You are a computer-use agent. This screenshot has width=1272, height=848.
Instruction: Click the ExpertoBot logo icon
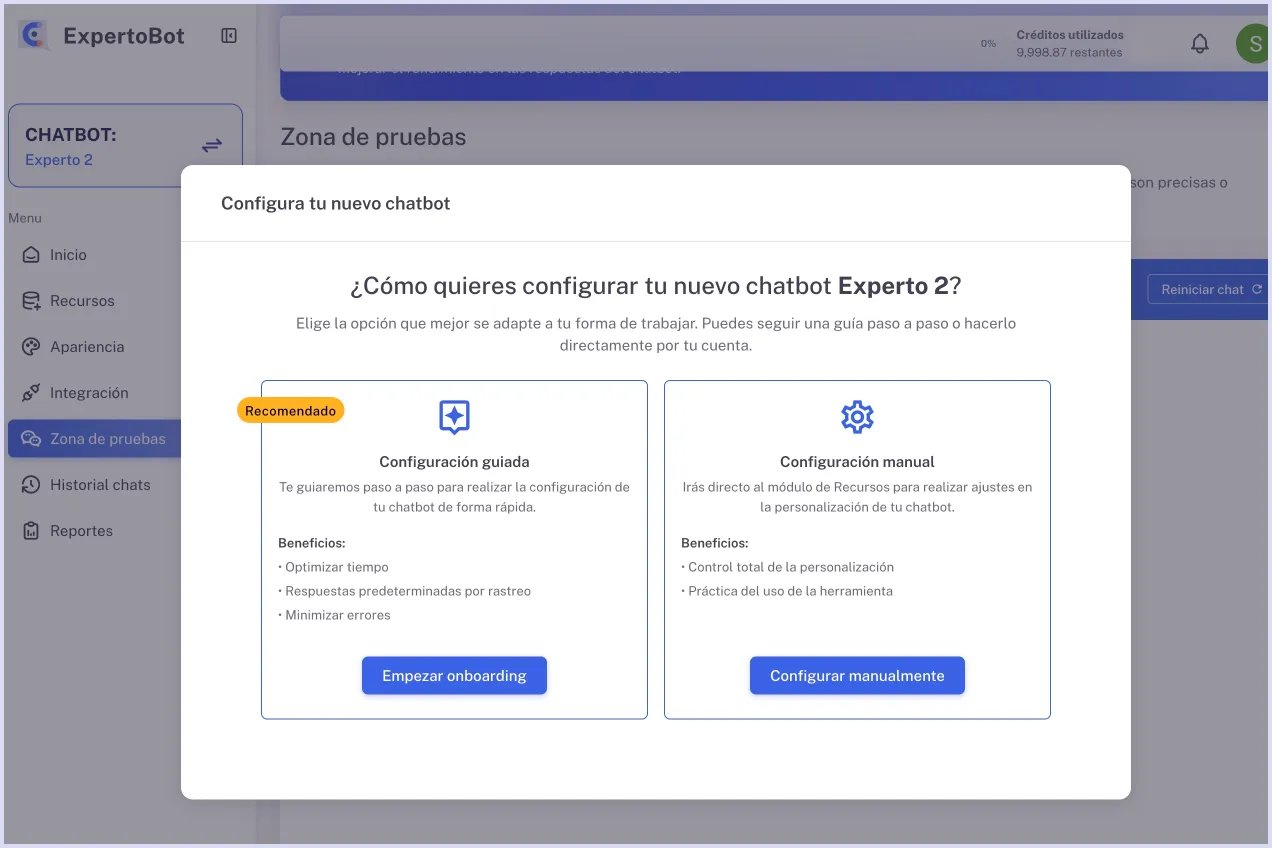pos(33,35)
